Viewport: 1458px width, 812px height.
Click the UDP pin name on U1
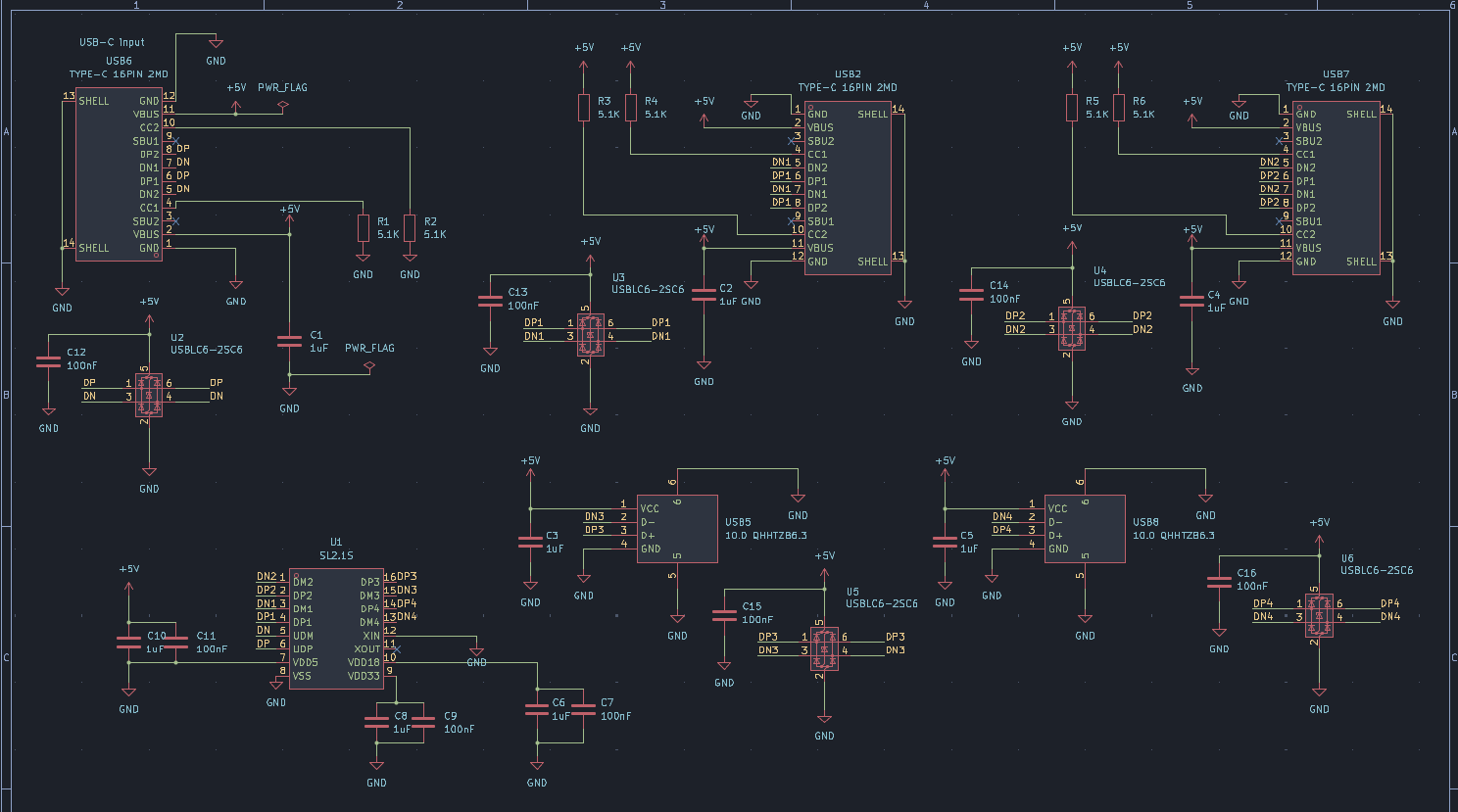(303, 649)
